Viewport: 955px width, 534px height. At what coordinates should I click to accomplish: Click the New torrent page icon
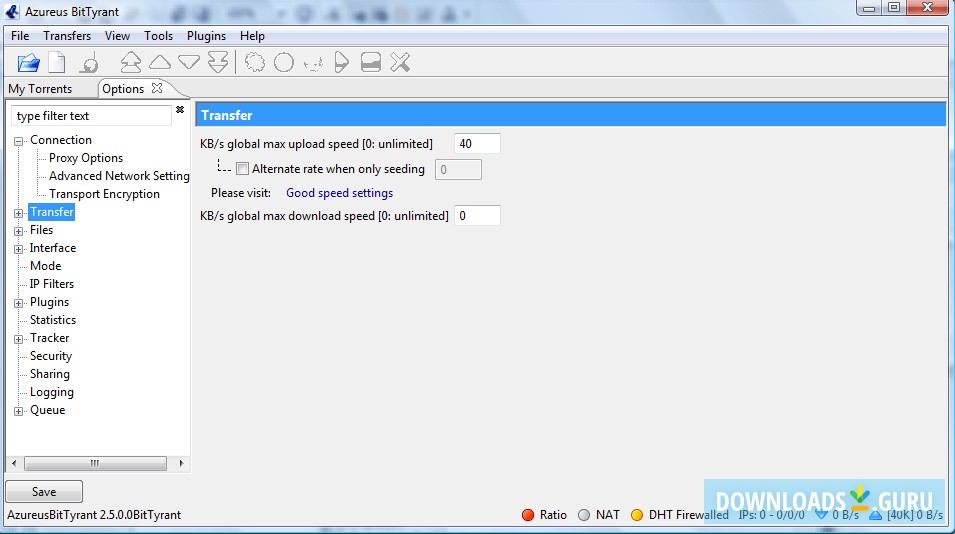click(57, 62)
